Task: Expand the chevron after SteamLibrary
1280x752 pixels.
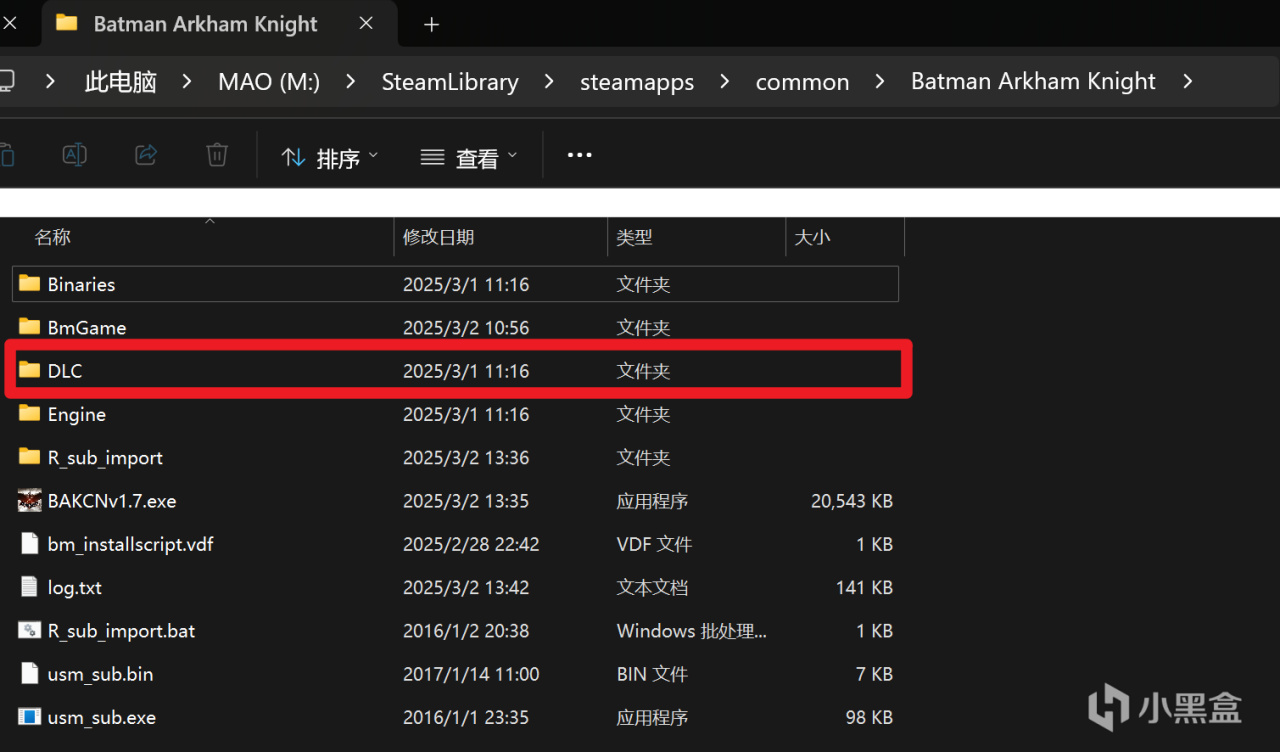Action: click(x=549, y=82)
